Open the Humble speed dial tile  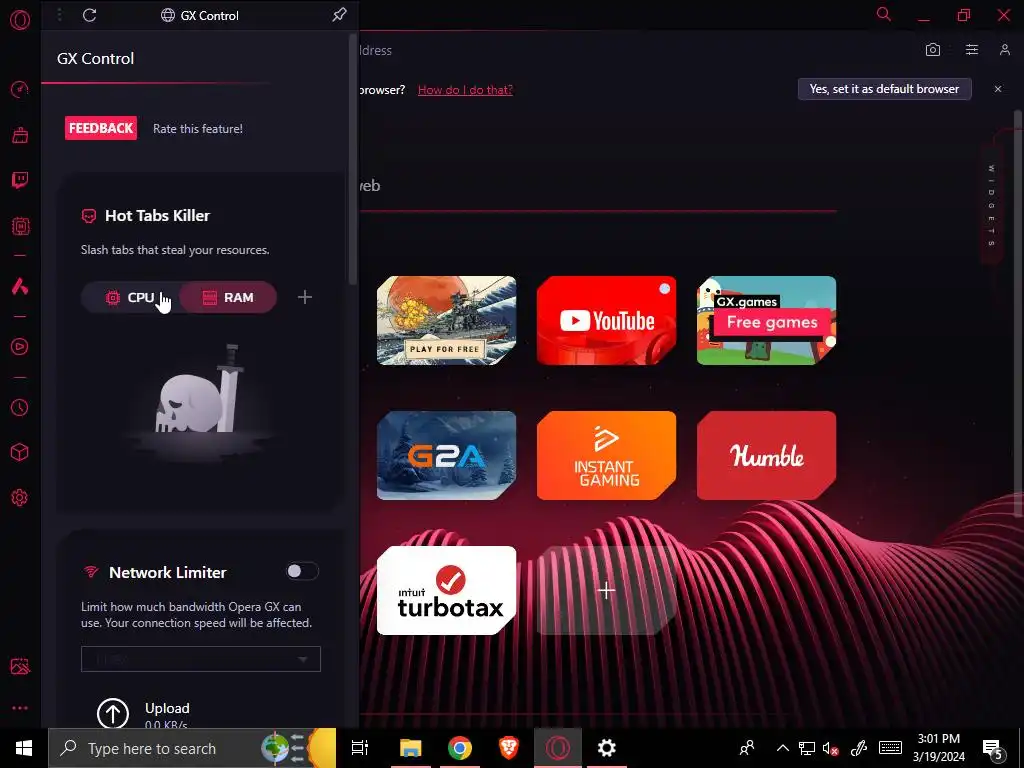[x=766, y=455]
